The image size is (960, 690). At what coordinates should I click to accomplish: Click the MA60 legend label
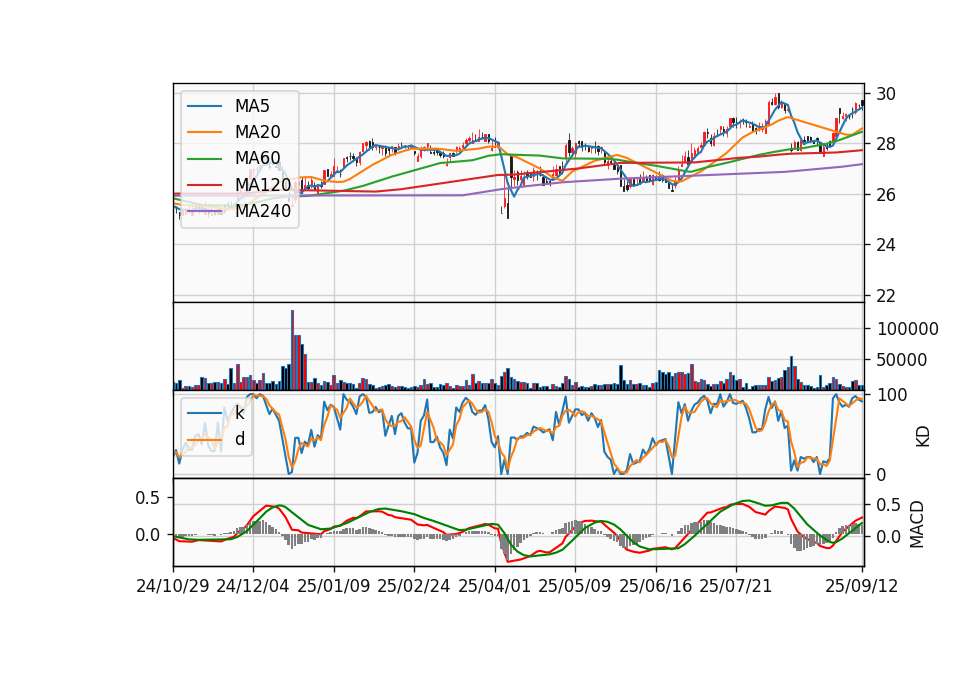(257, 158)
